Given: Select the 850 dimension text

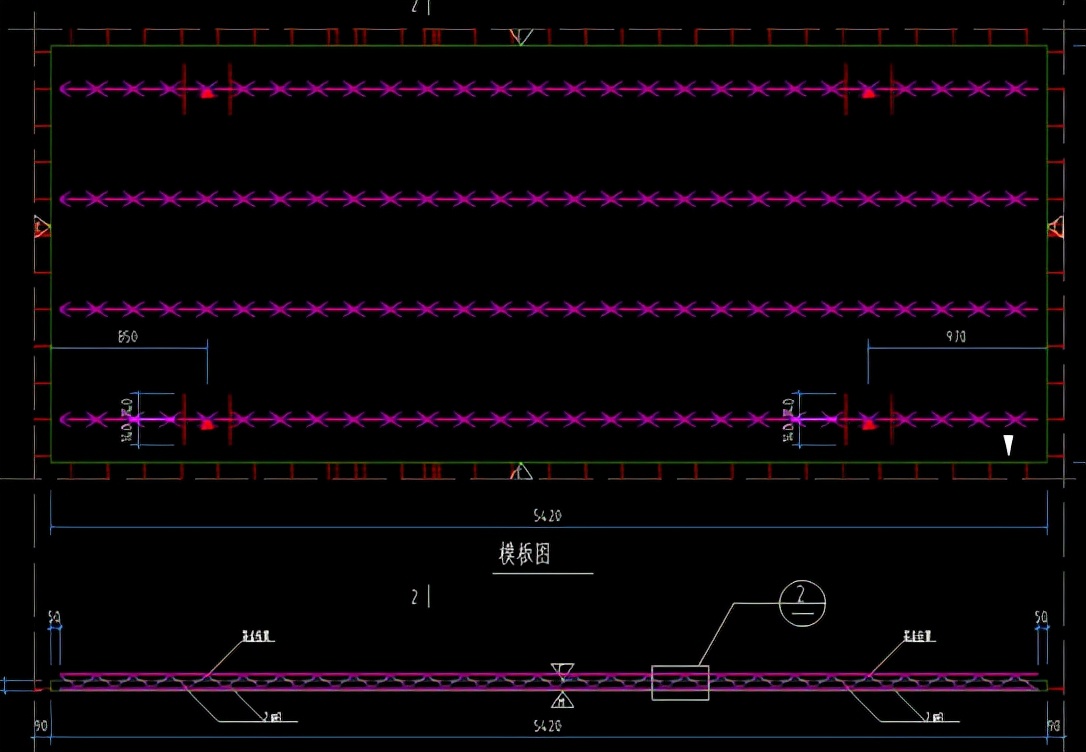Looking at the screenshot, I should pyautogui.click(x=128, y=337).
